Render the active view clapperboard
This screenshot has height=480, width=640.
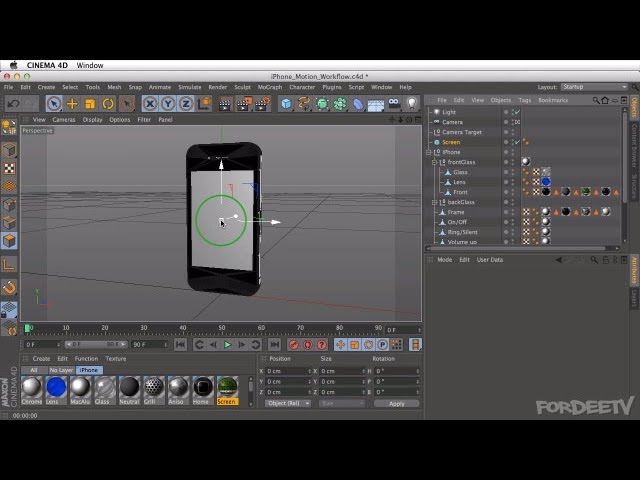click(x=225, y=104)
